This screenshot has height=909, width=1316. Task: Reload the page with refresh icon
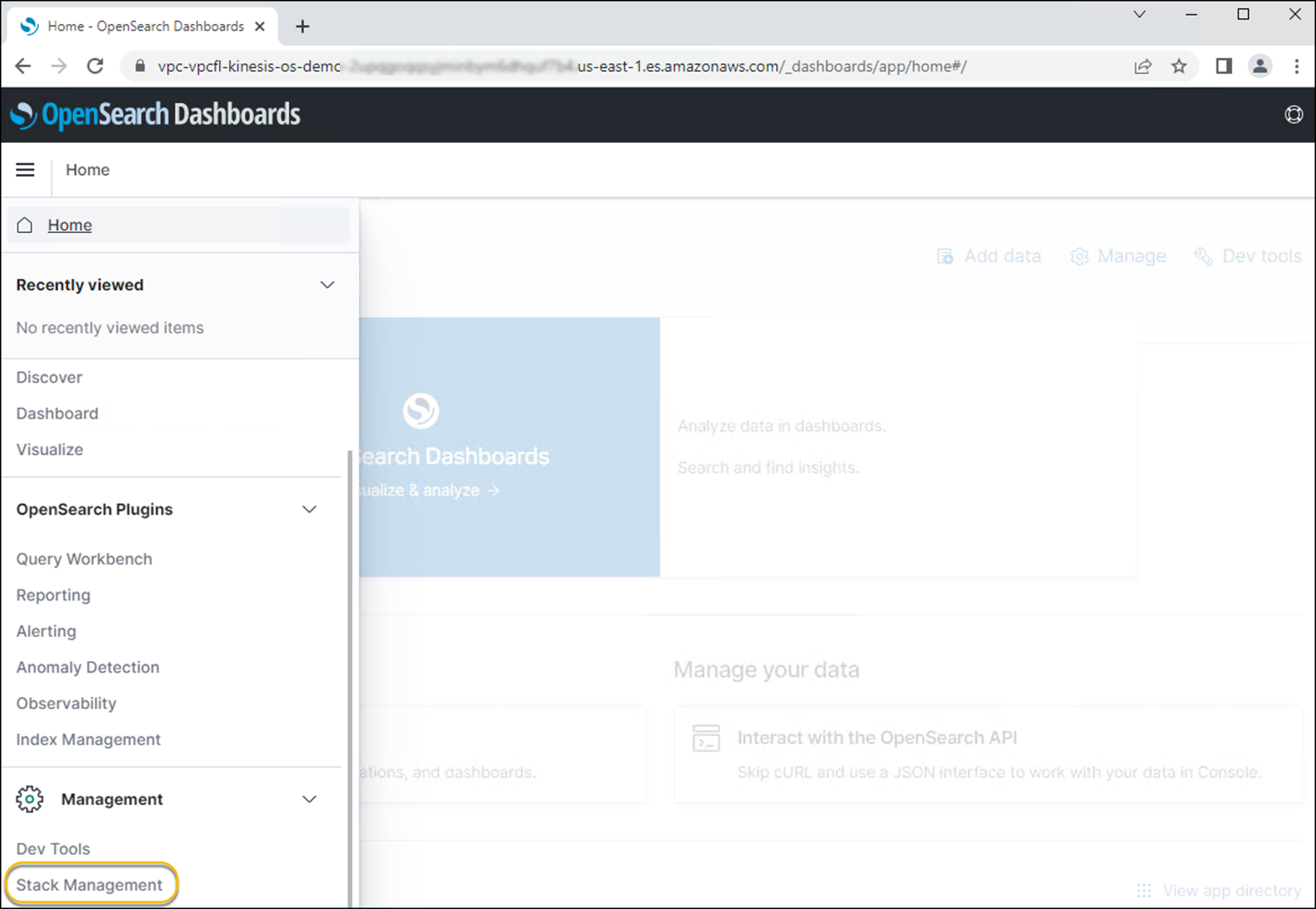tap(95, 66)
